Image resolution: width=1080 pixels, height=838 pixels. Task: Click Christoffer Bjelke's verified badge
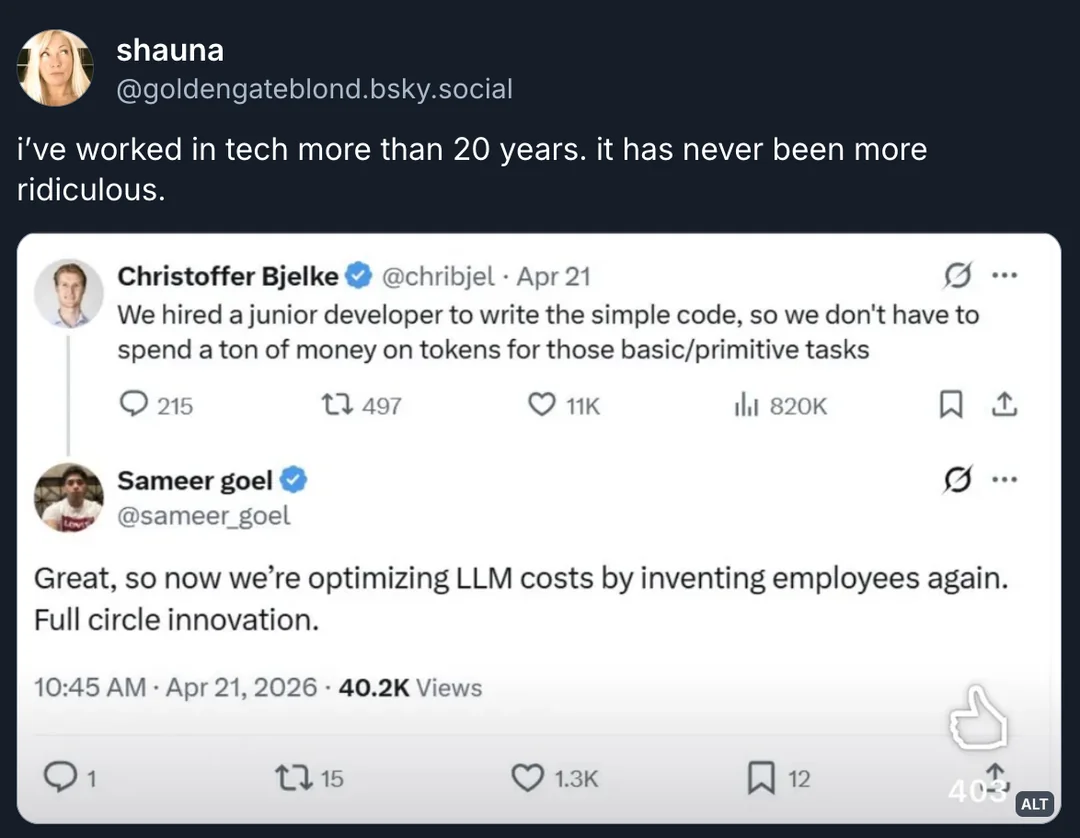(x=359, y=275)
